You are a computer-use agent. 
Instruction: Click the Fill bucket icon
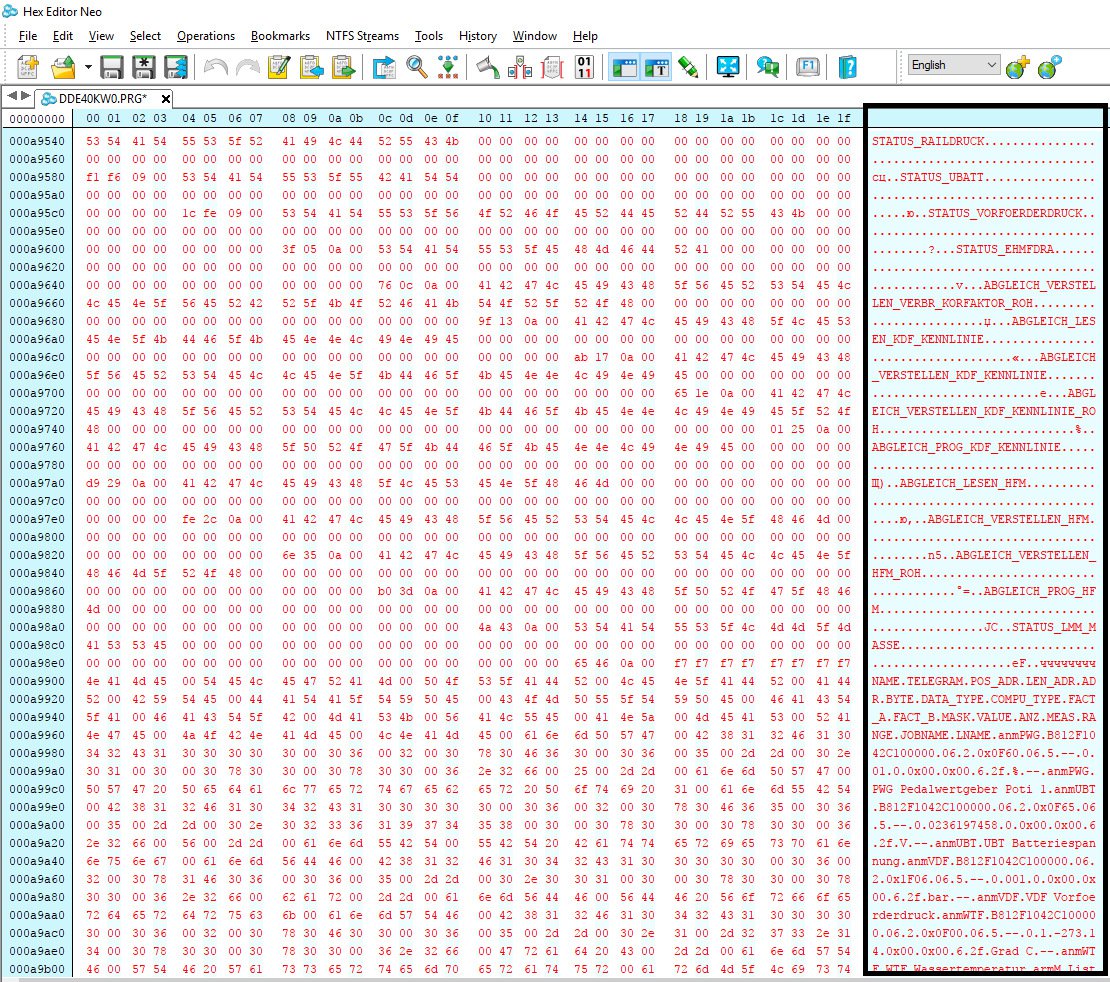(x=488, y=67)
